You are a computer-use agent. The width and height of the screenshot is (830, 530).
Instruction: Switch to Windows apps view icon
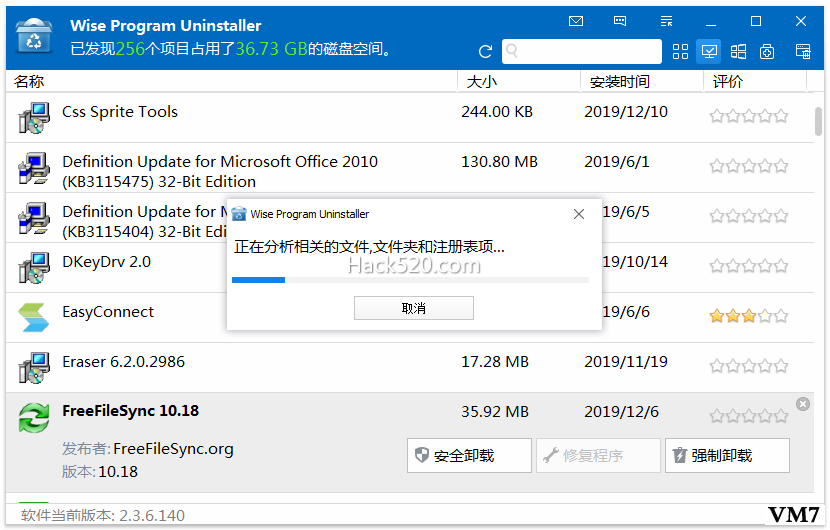click(x=738, y=51)
